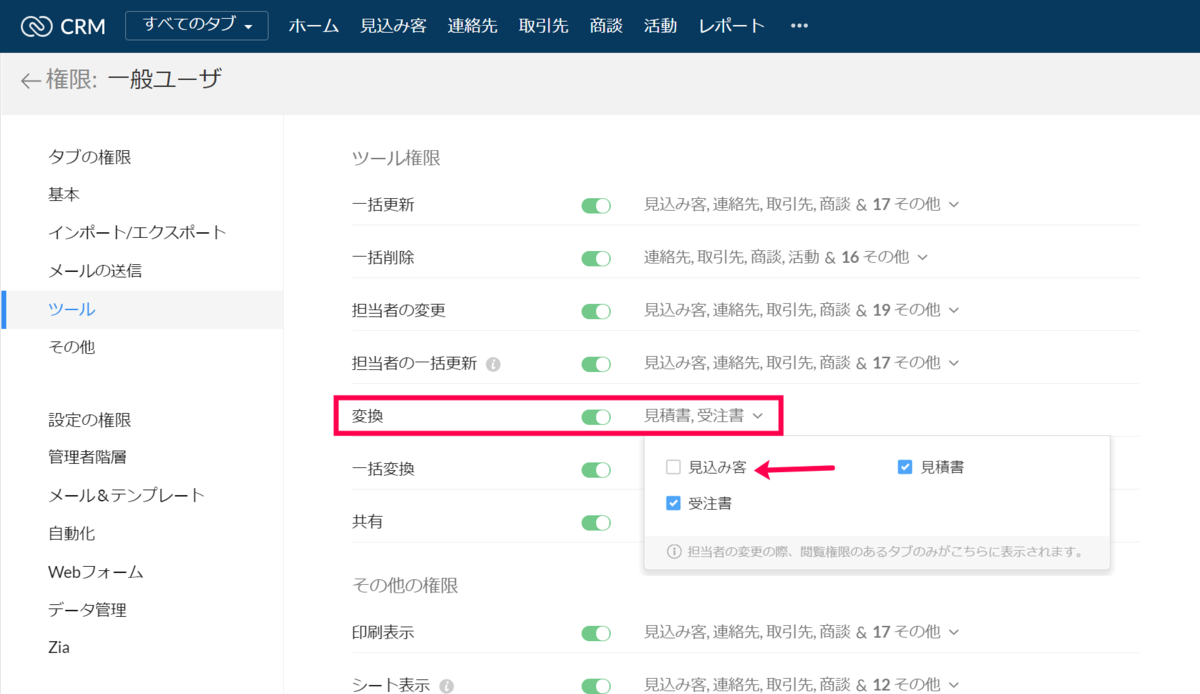Toggle the 担当者の一括更新 switch

coord(596,364)
